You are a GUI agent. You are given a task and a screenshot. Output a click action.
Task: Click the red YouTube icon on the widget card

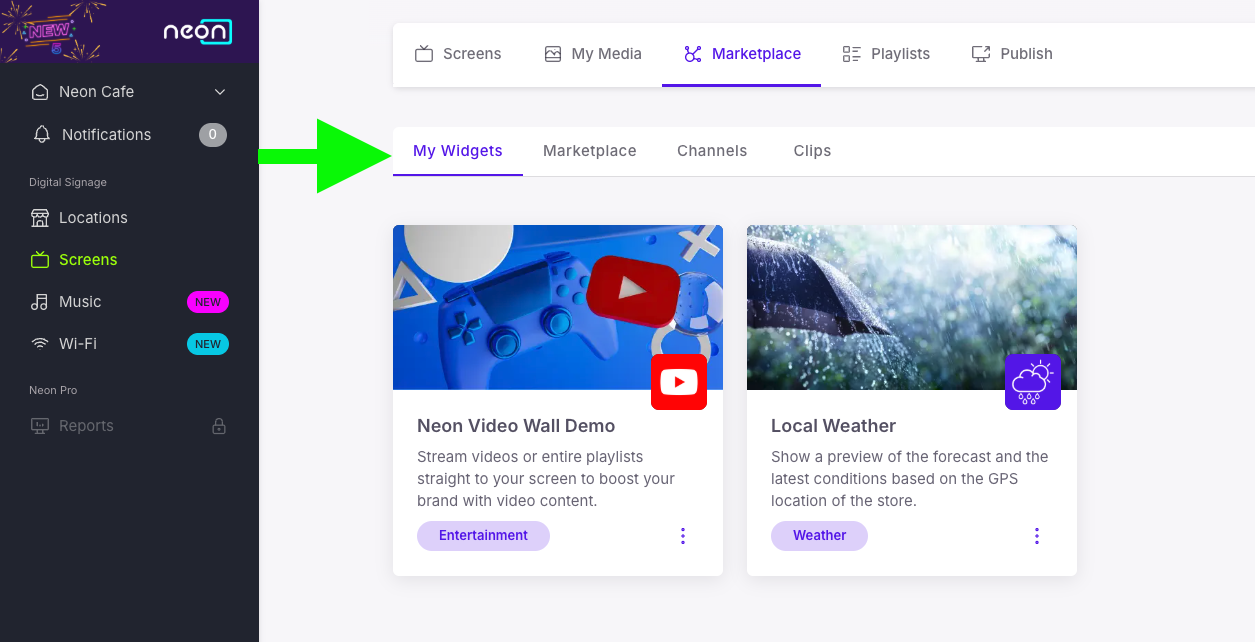(x=679, y=382)
